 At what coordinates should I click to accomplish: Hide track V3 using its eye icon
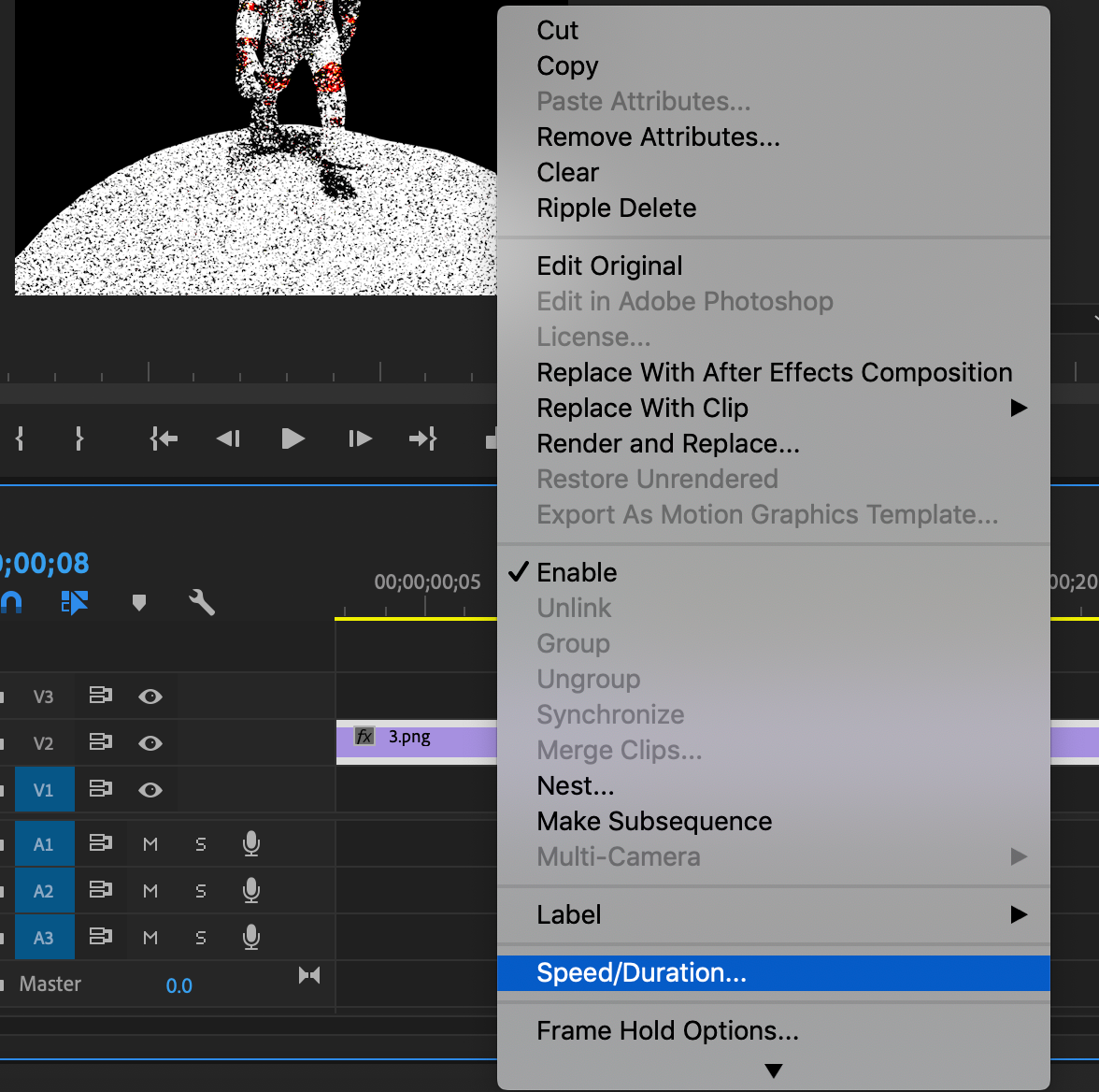(x=150, y=697)
